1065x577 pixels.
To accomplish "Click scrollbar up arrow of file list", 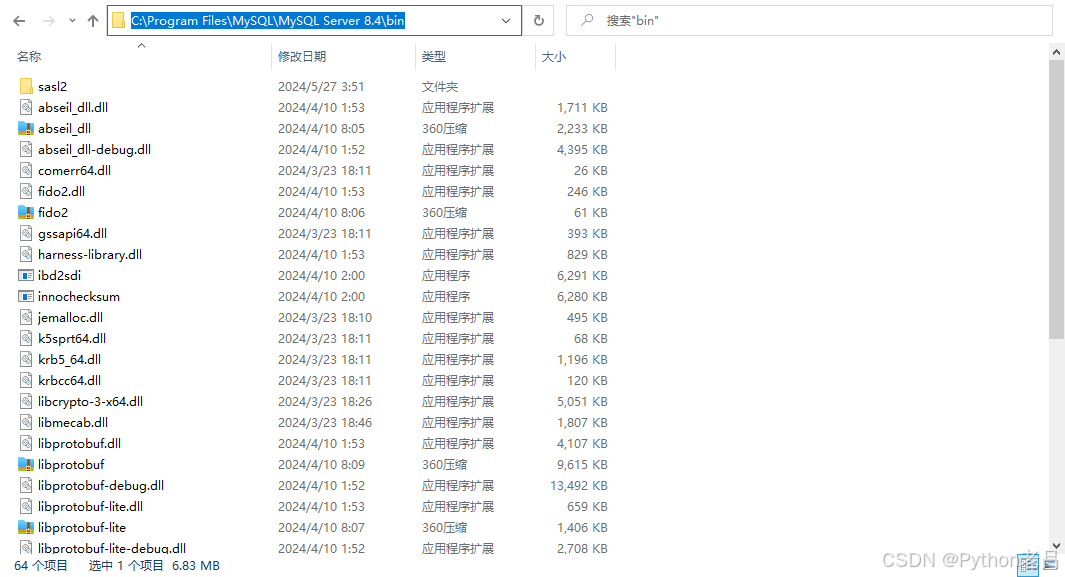I will [1056, 52].
